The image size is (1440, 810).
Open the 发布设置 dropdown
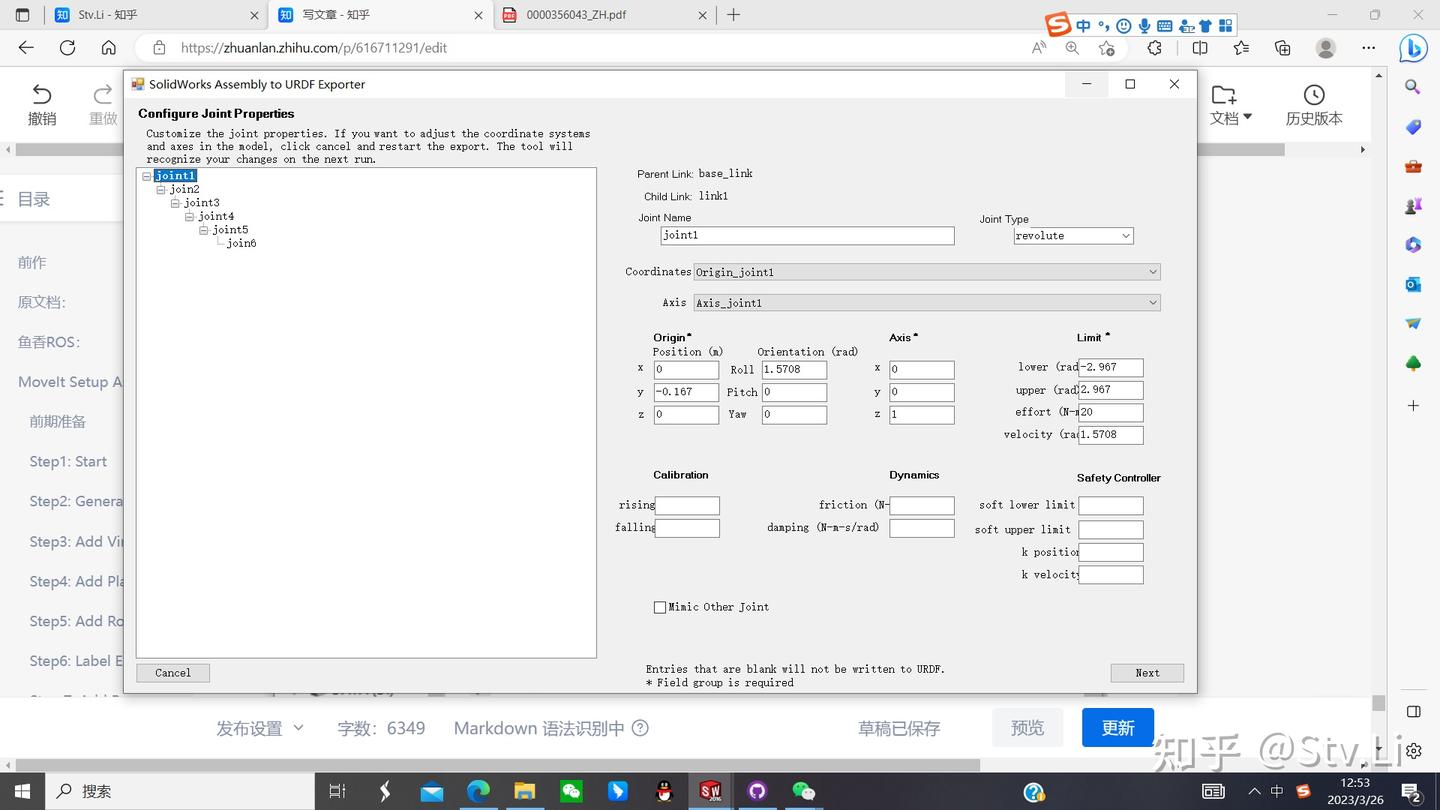[x=260, y=728]
